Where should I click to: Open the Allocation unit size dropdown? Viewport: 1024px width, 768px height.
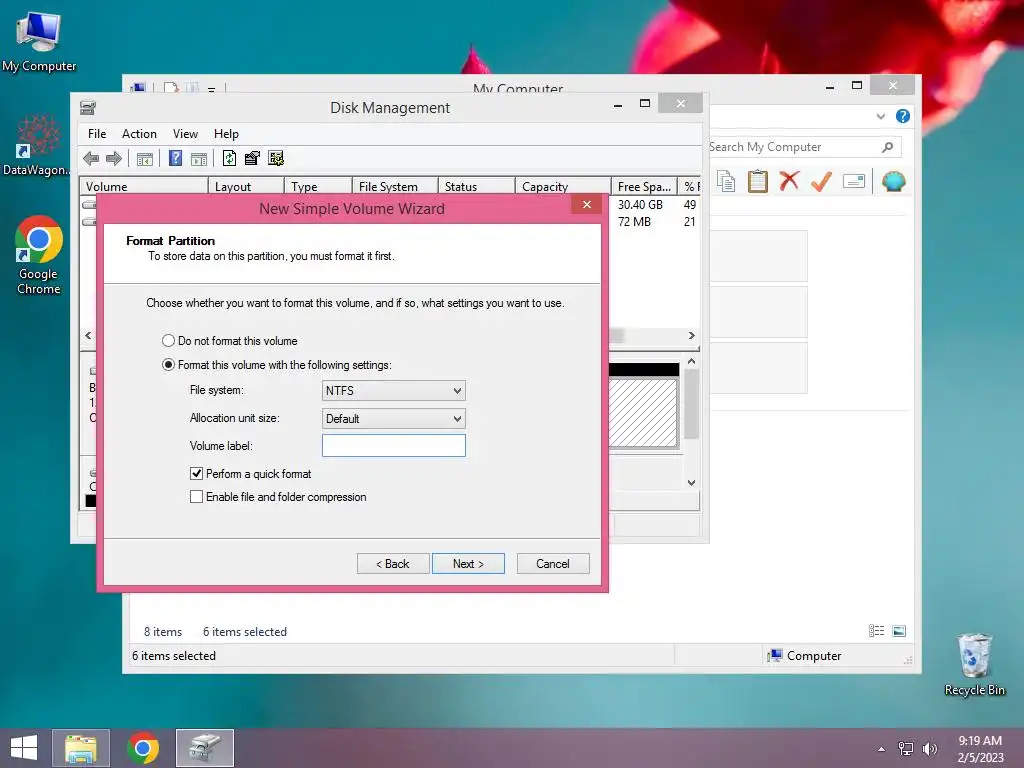394,419
